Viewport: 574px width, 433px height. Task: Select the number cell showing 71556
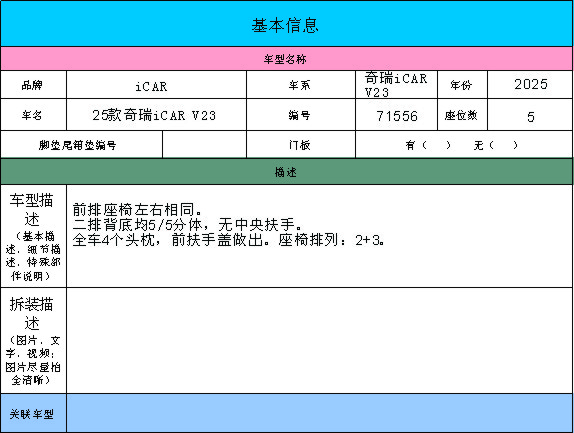click(396, 115)
